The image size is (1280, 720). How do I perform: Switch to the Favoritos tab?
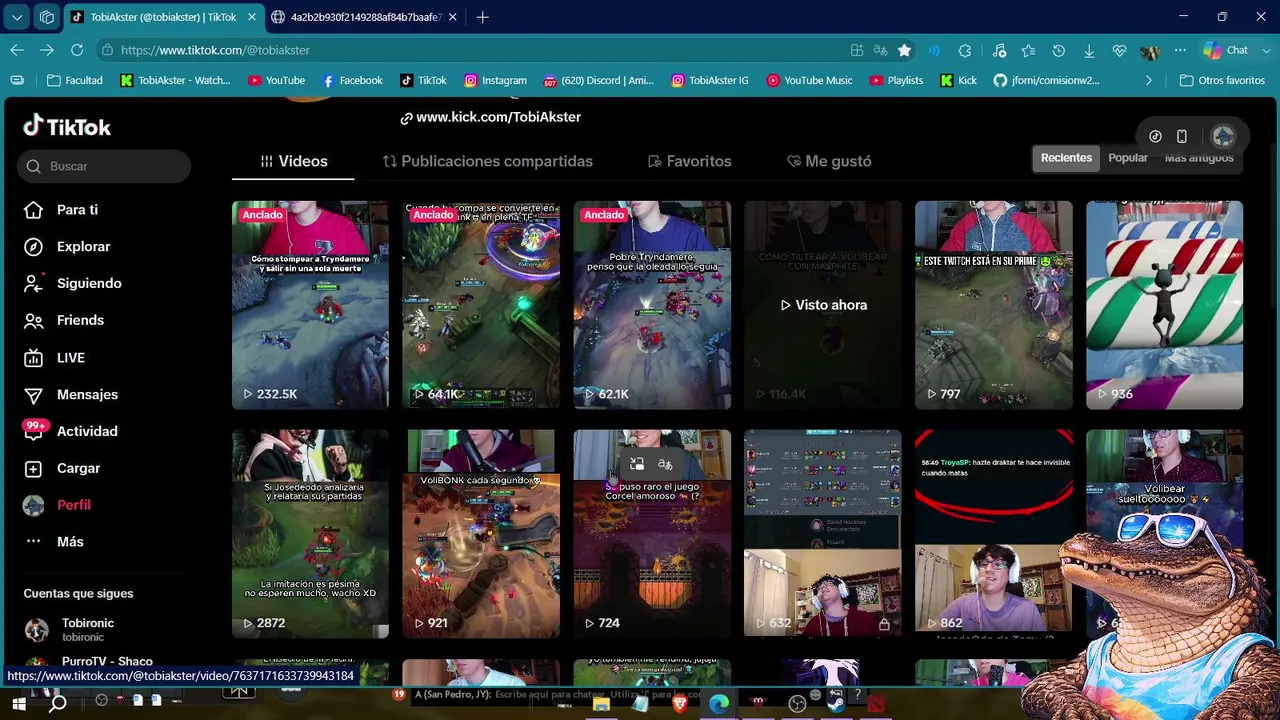(x=689, y=161)
